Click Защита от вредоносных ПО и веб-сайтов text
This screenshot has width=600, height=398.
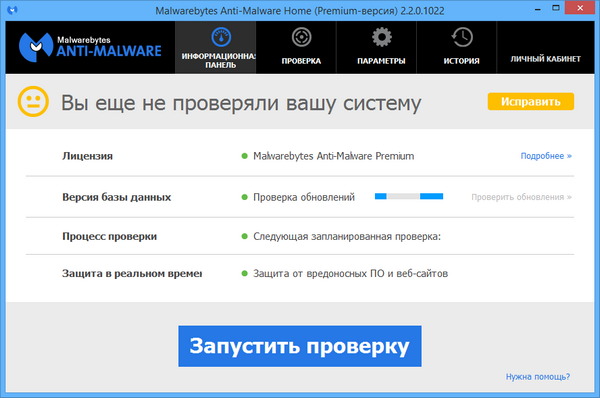[x=350, y=274]
